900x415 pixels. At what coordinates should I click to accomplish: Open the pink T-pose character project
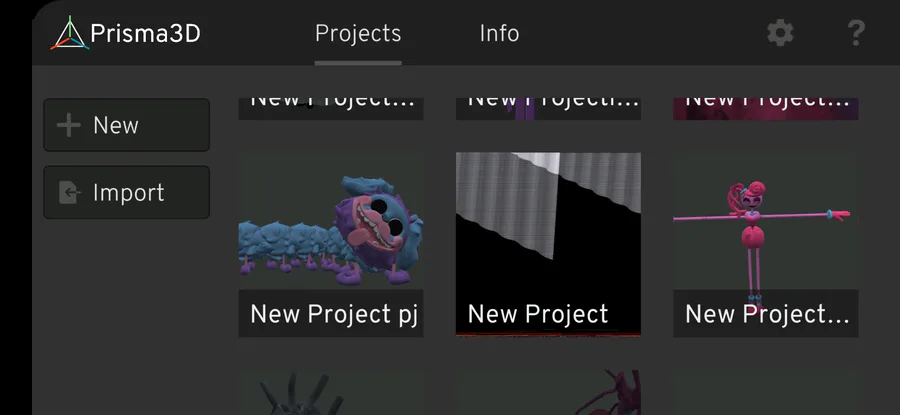click(x=766, y=222)
